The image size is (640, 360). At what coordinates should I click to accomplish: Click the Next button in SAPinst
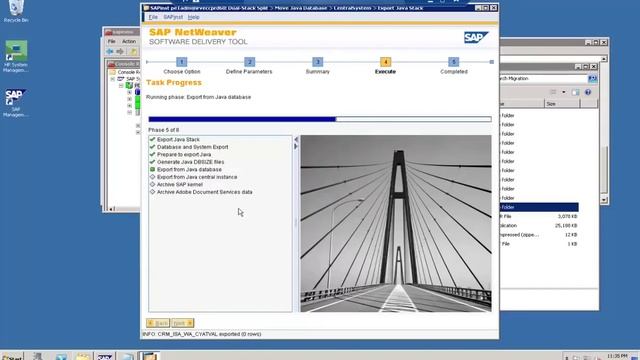click(x=182, y=323)
